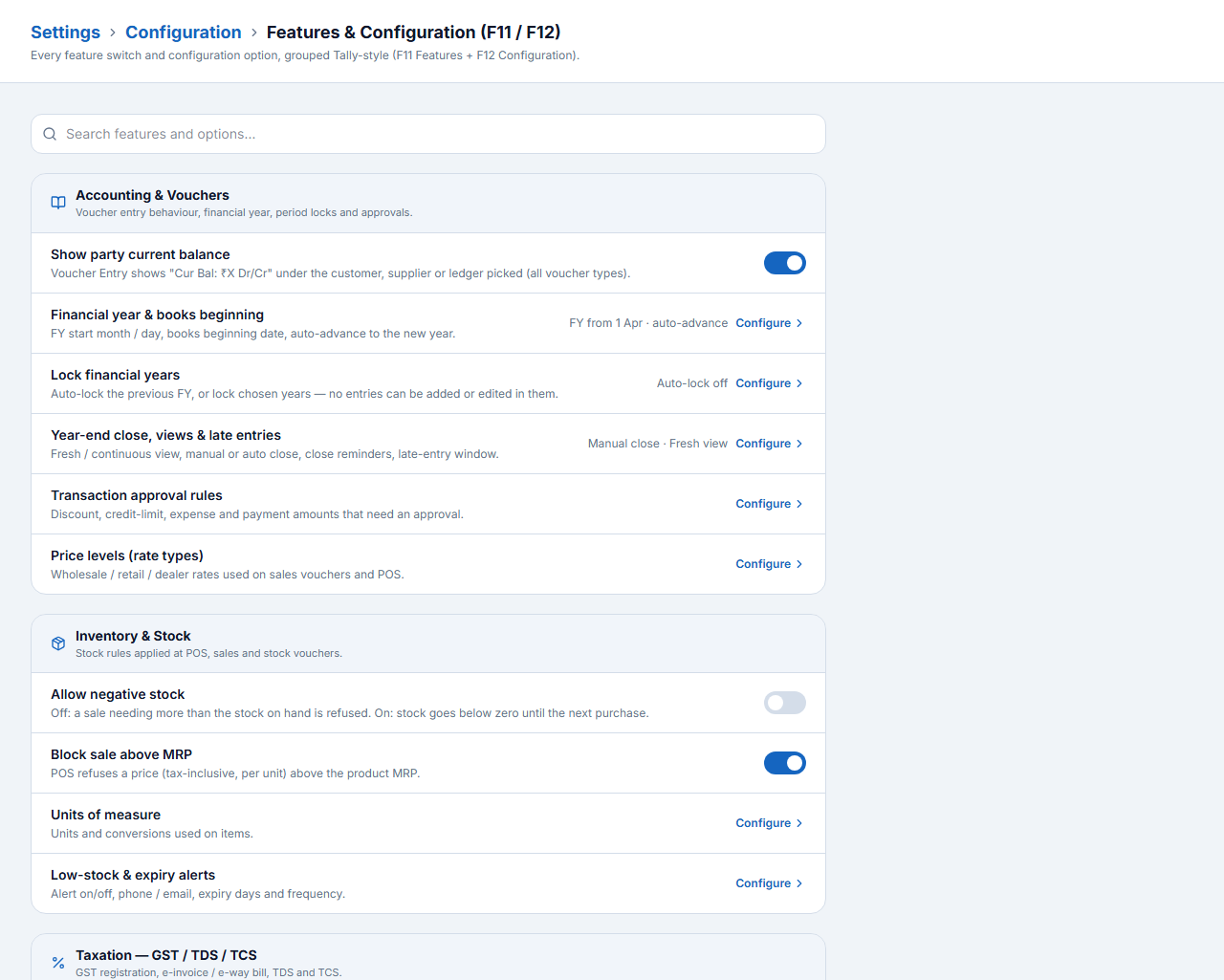Click the 'Auto-lock off' status text
The height and width of the screenshot is (980, 1224).
[692, 383]
